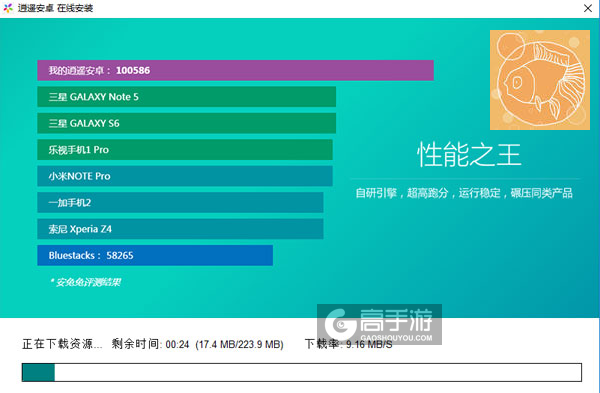
Task: Select the Bluestacks 58265 bar
Action: pos(155,255)
